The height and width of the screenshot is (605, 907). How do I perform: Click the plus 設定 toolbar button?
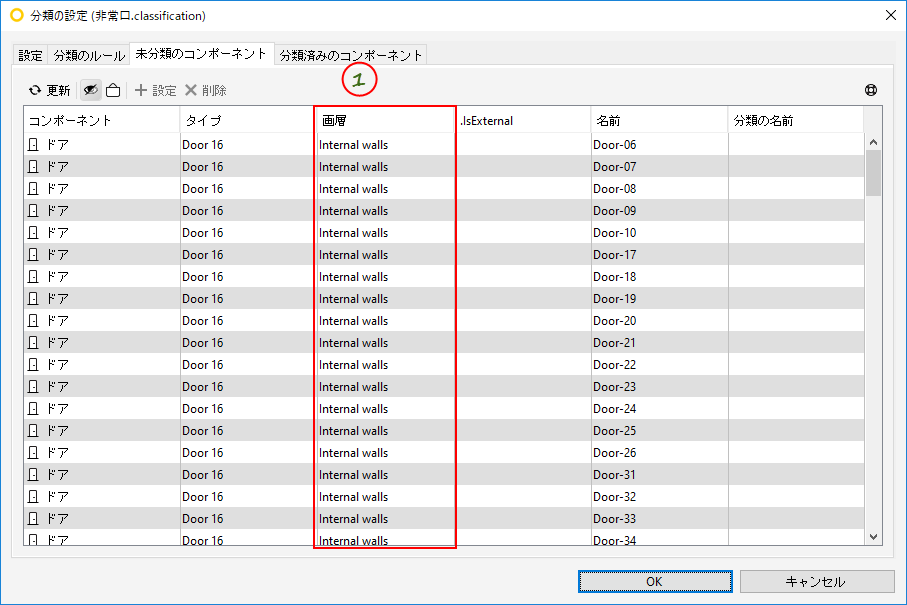156,90
